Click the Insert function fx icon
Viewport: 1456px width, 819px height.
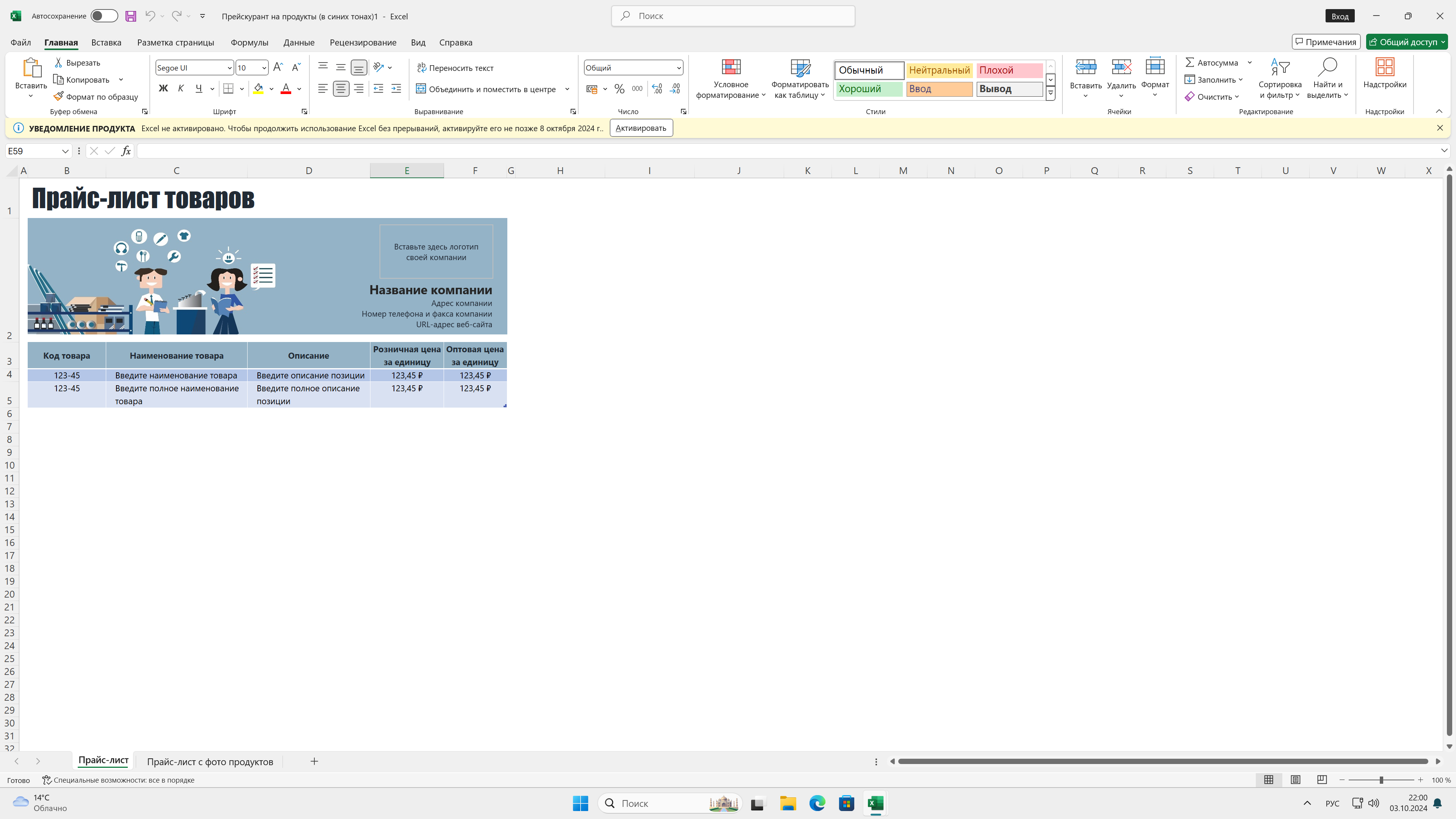click(126, 151)
